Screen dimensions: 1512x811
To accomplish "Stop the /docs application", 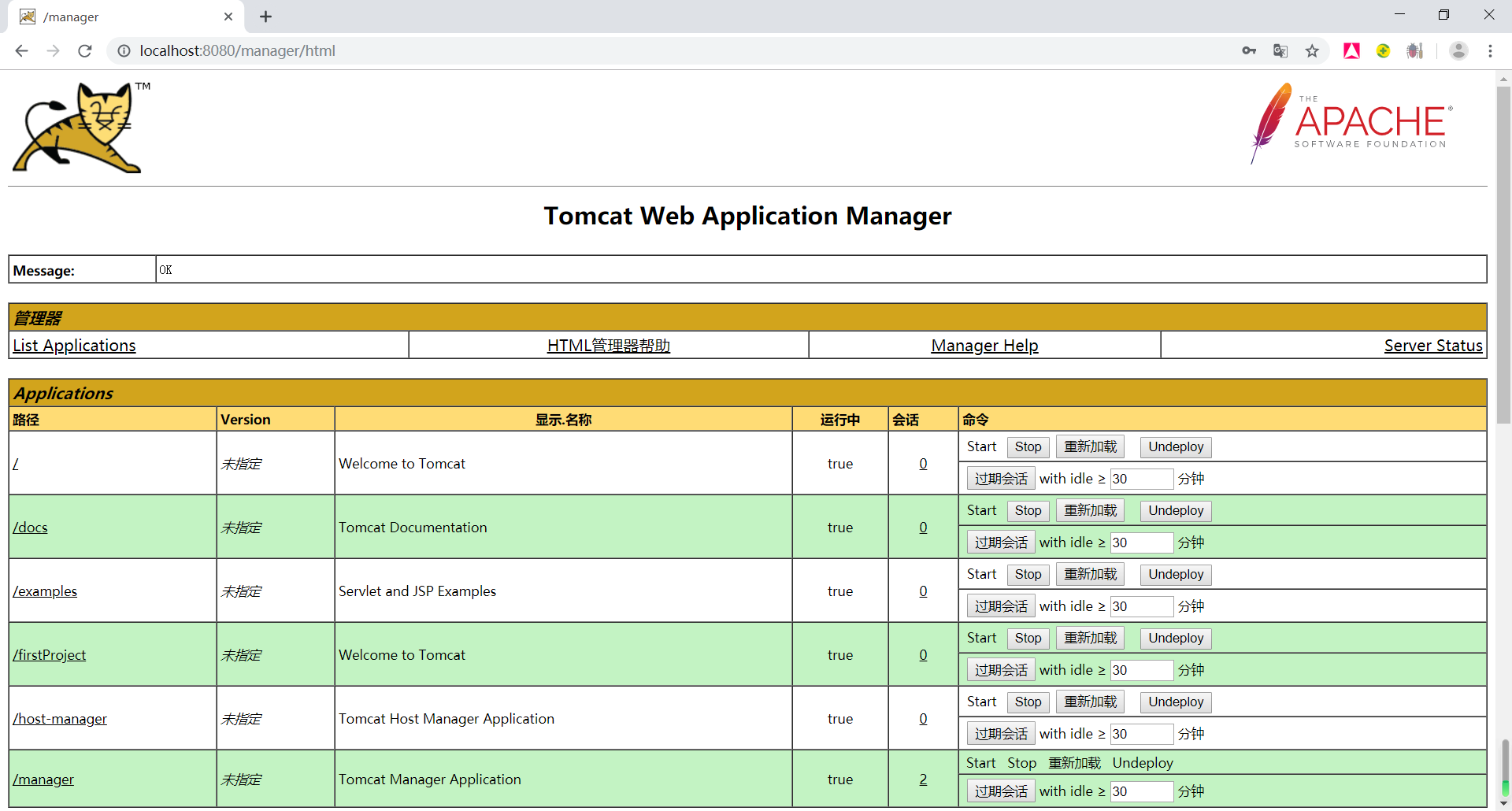I will pos(1028,511).
